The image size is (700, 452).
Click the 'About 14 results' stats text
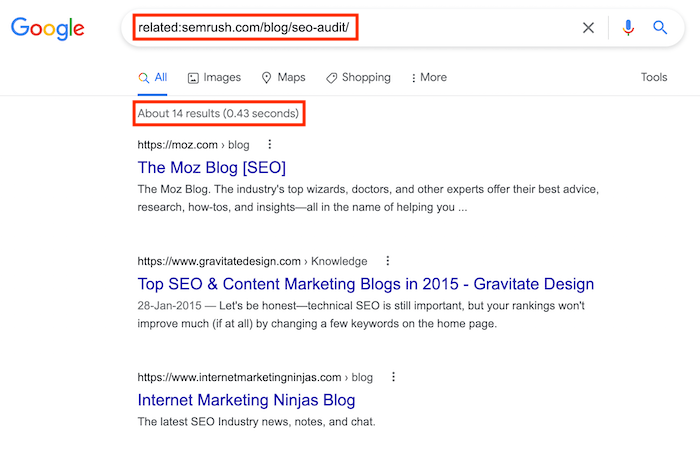(x=218, y=113)
